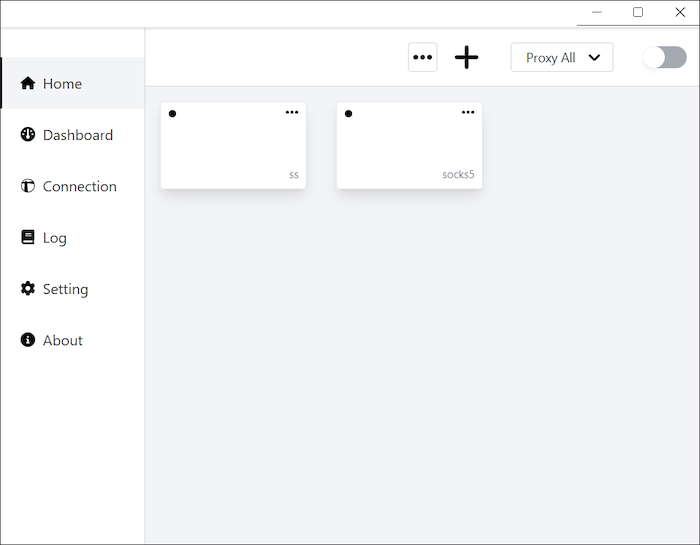Maximize the application window
700x545 pixels.
click(638, 13)
